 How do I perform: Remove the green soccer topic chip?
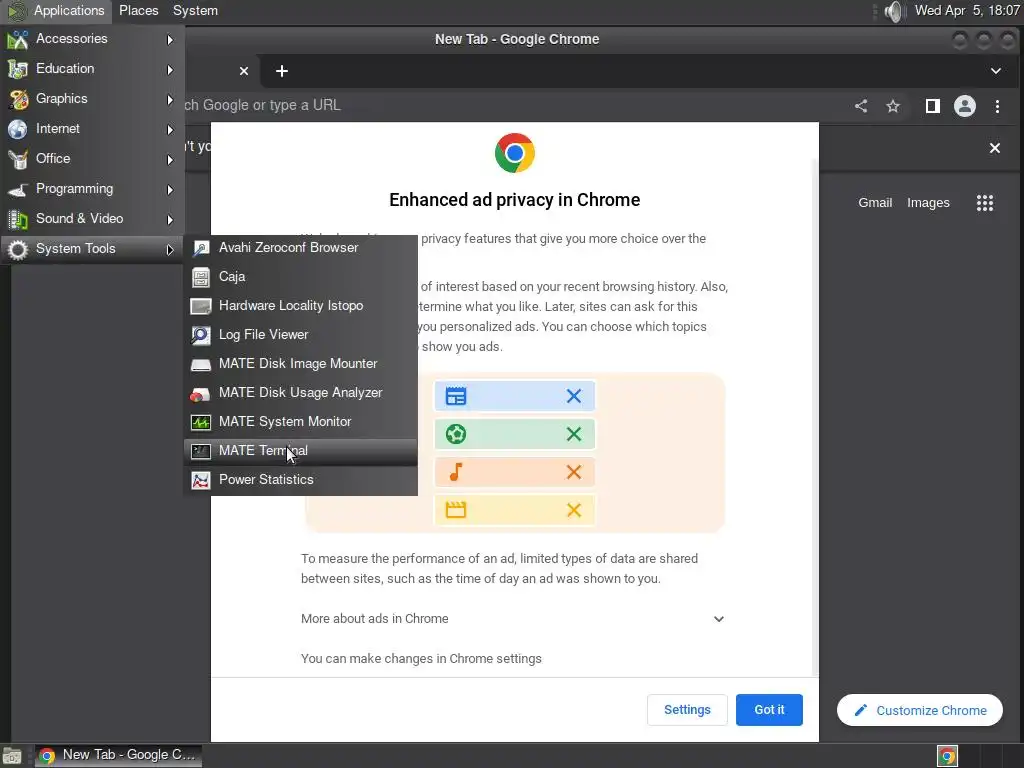(573, 434)
